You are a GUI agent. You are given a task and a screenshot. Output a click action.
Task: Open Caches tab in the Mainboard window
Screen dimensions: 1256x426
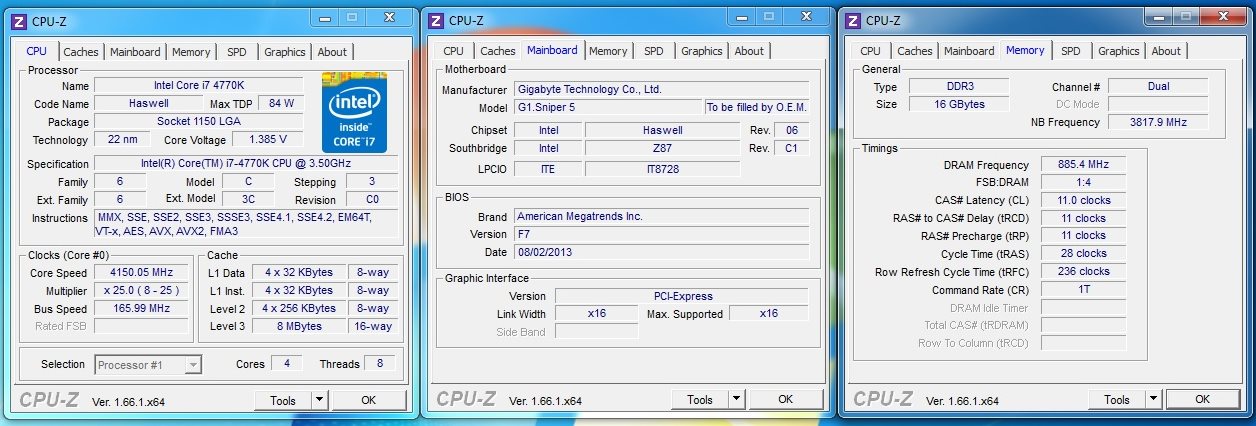497,51
